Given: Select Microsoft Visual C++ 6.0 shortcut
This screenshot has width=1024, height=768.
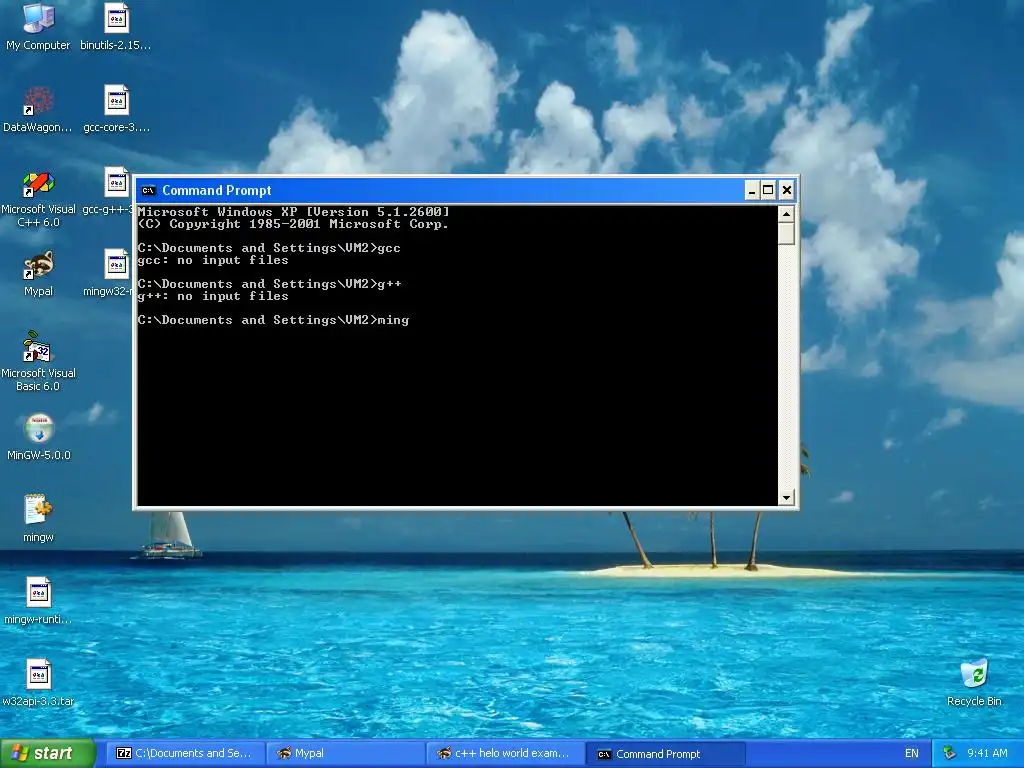Looking at the screenshot, I should coord(38,183).
